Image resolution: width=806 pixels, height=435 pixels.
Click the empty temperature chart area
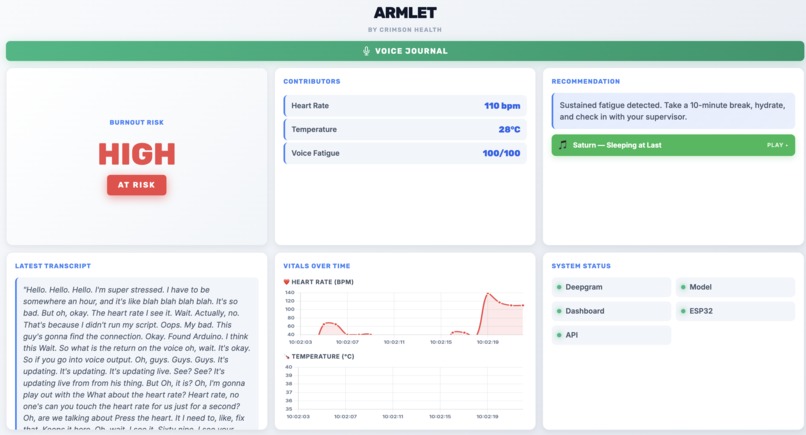410,388
